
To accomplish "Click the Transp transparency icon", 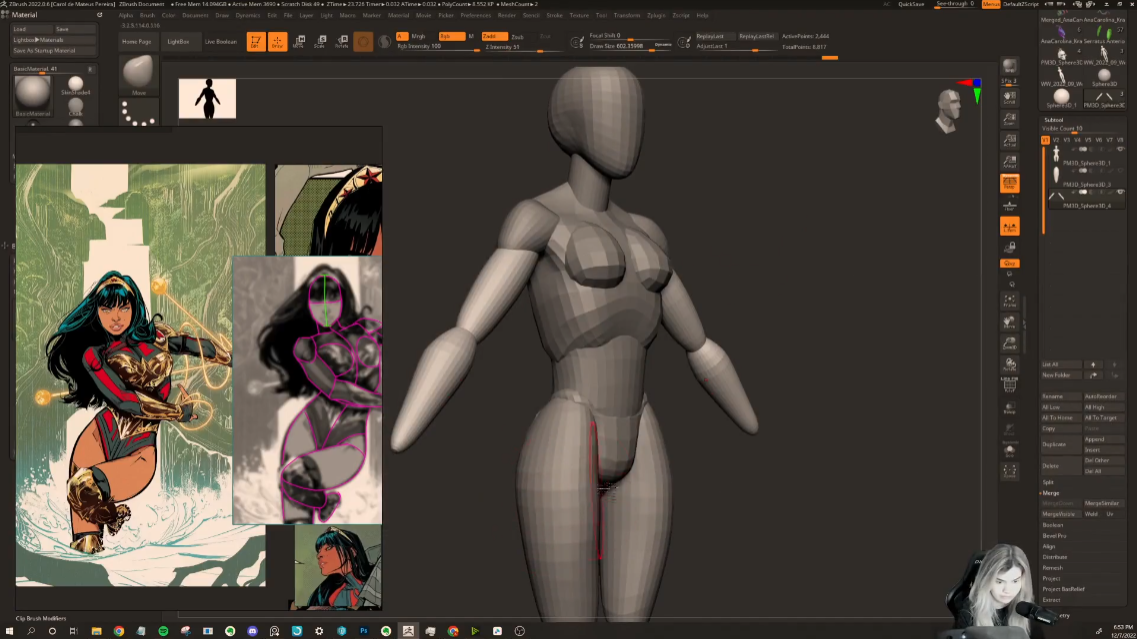I will click(x=1009, y=408).
